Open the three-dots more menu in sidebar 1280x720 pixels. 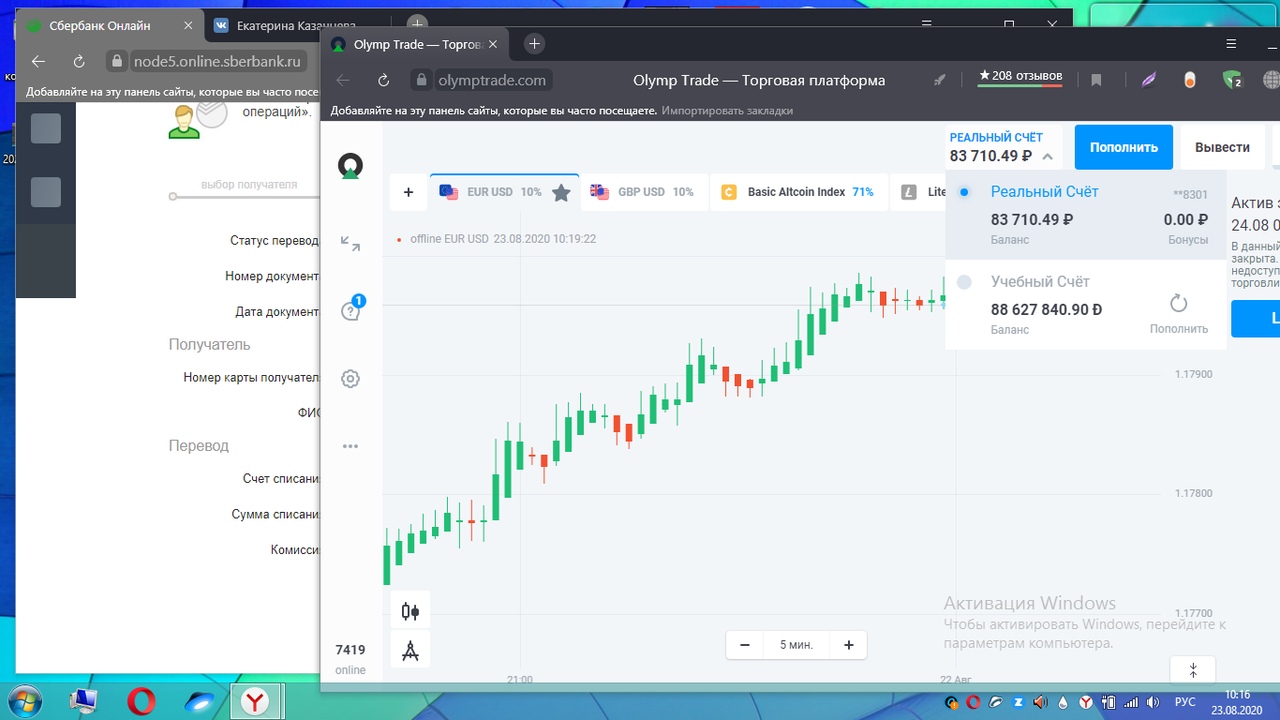[x=350, y=446]
